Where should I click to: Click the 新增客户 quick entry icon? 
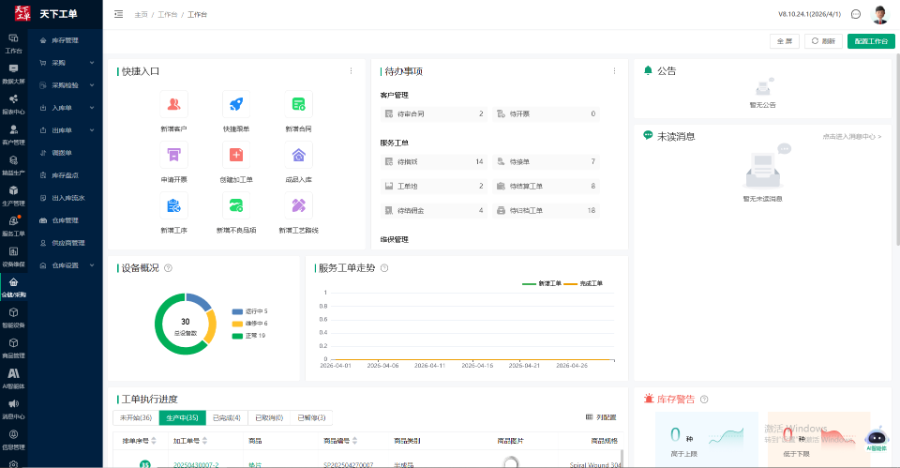(173, 105)
